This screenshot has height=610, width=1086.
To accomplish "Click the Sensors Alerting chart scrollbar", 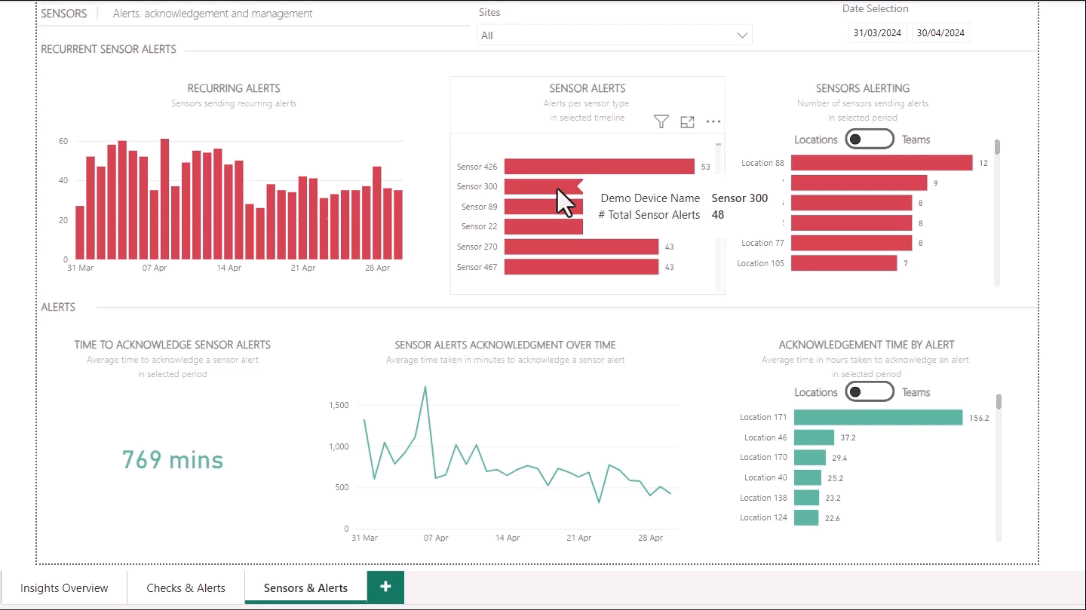I will [997, 149].
